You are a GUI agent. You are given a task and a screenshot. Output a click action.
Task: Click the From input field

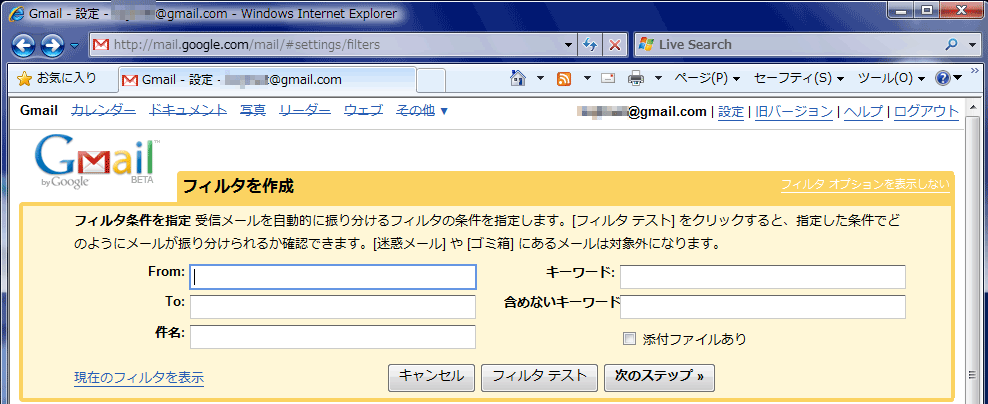tap(333, 277)
